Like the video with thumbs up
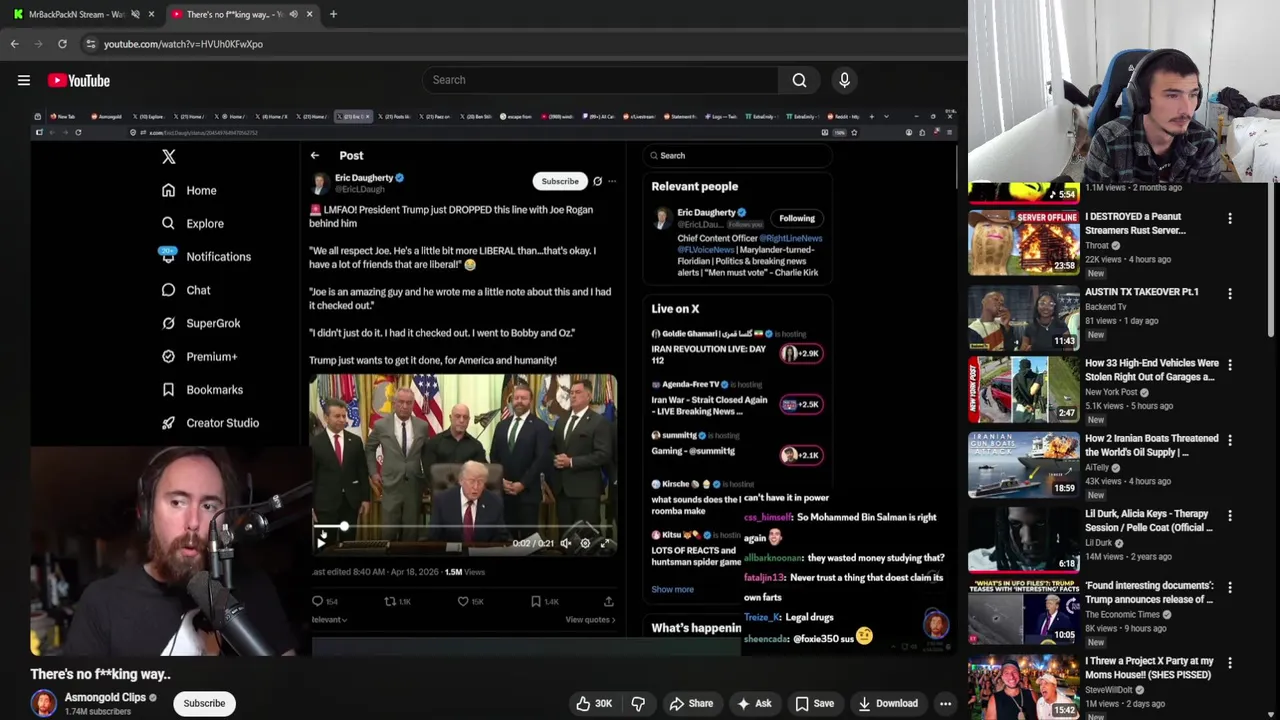 click(x=594, y=704)
